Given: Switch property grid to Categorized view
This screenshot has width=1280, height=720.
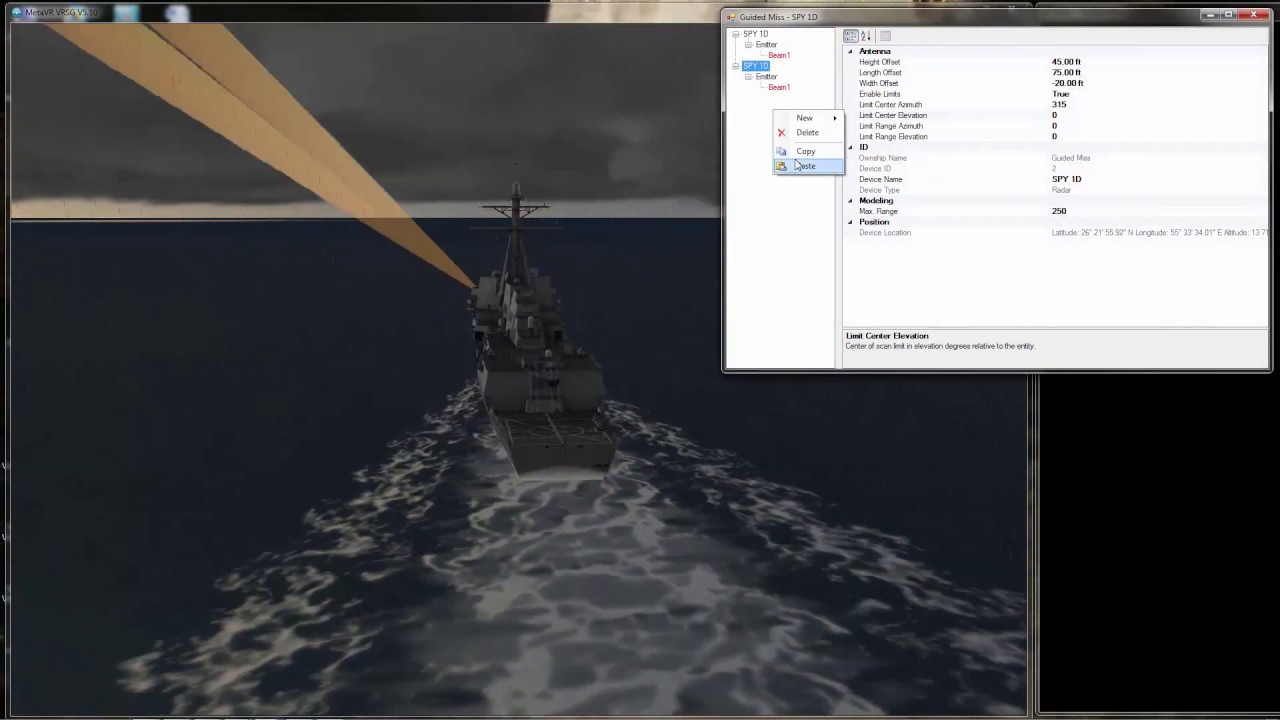Looking at the screenshot, I should [x=851, y=36].
